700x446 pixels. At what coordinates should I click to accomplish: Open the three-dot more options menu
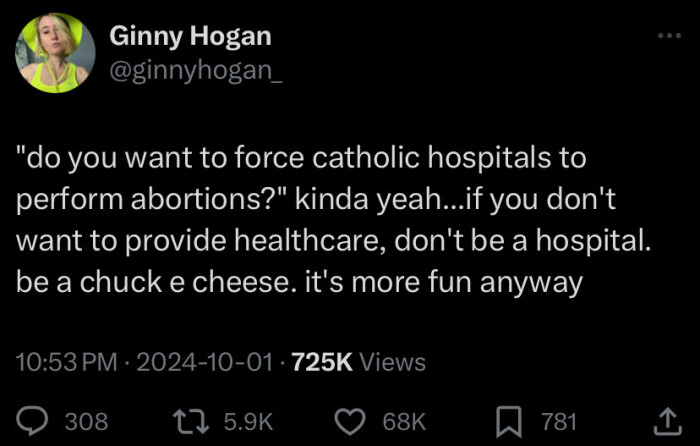tap(667, 36)
